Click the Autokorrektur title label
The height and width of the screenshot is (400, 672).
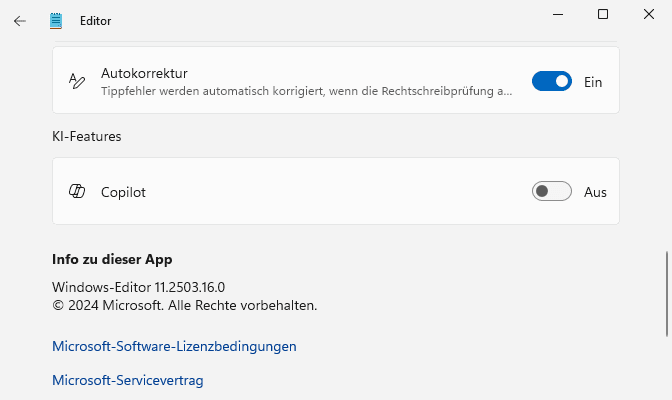point(144,73)
